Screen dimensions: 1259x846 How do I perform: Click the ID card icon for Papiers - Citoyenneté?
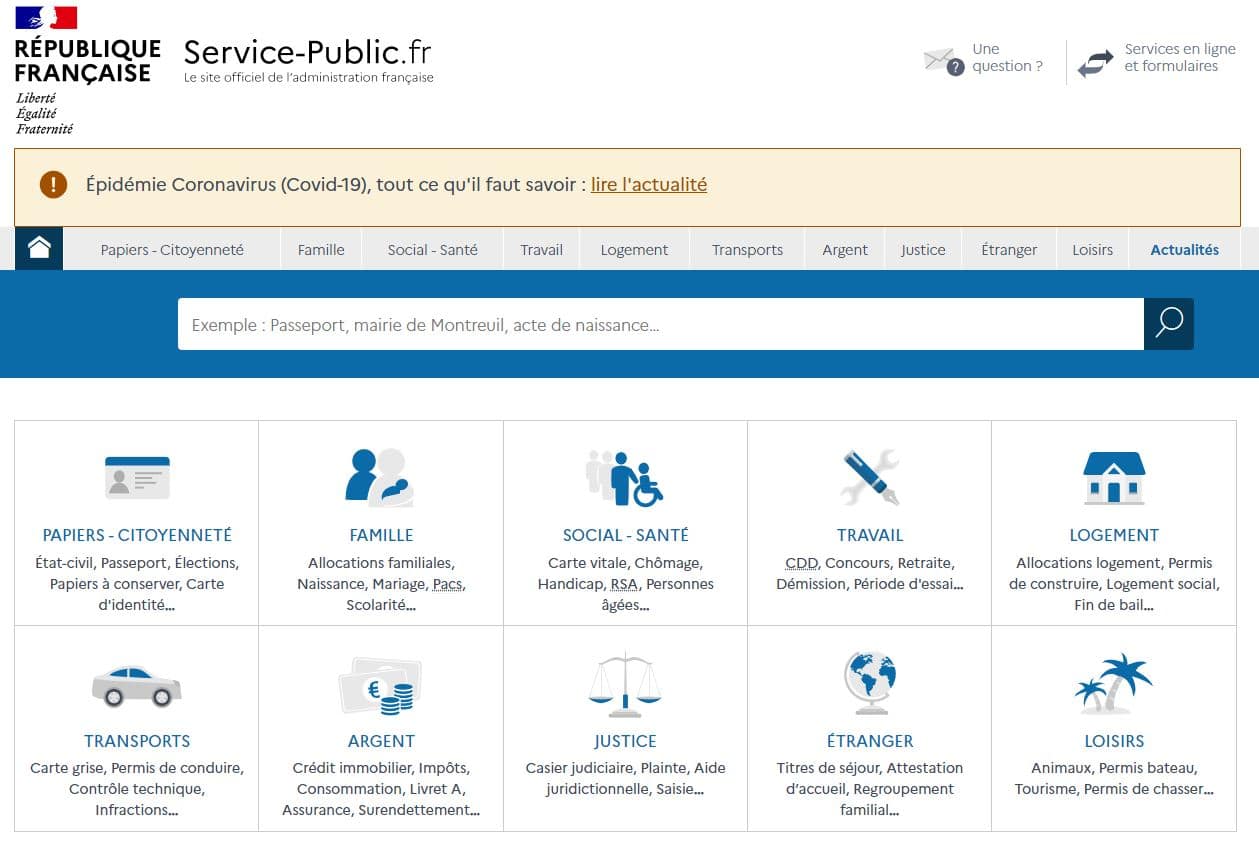pos(137,478)
